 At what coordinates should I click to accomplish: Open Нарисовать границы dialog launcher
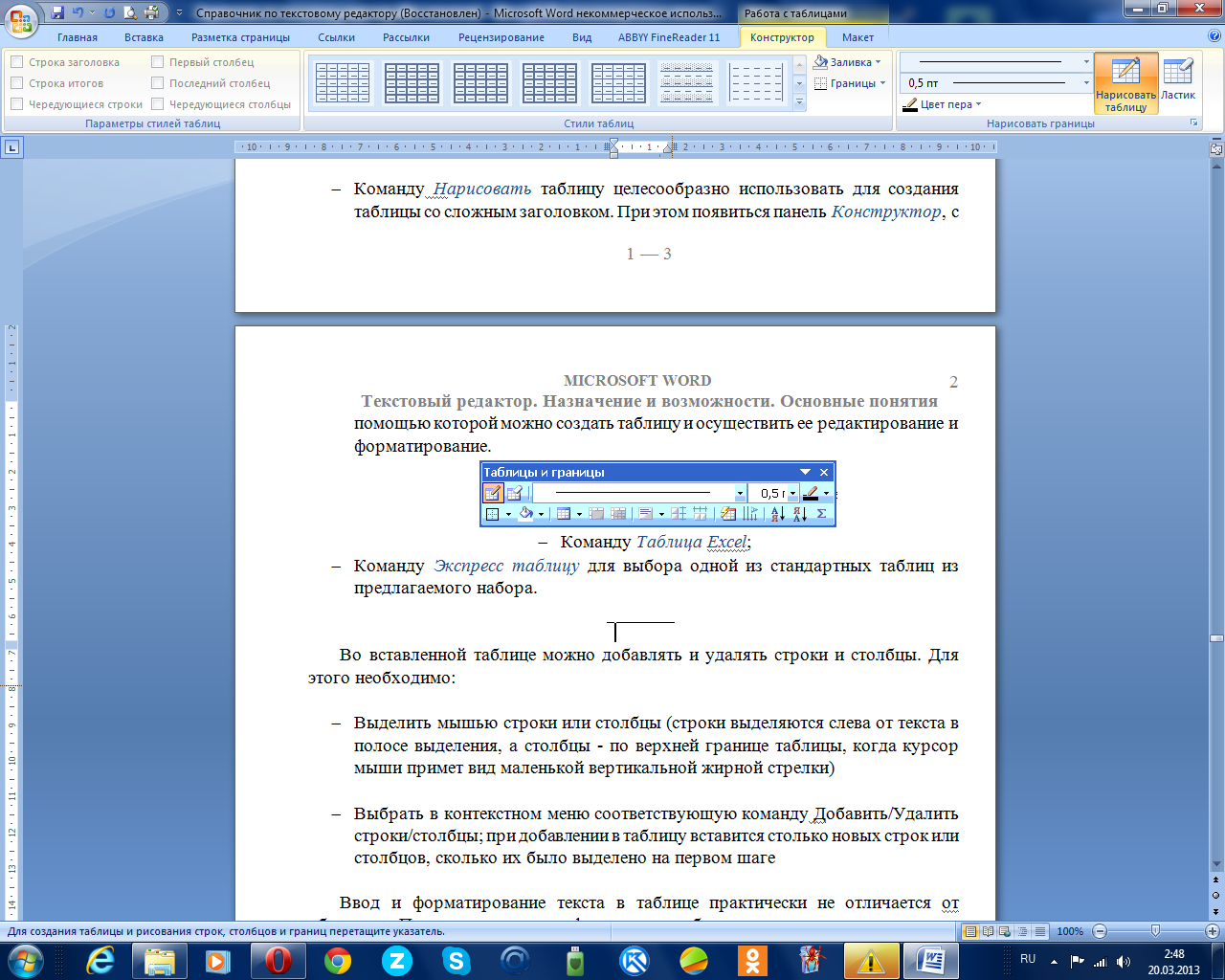1194,123
